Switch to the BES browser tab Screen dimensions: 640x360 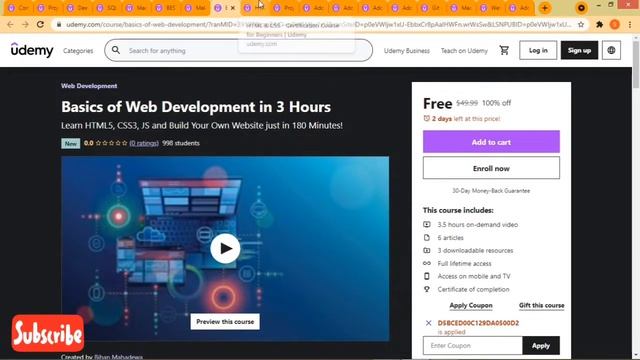click(166, 8)
